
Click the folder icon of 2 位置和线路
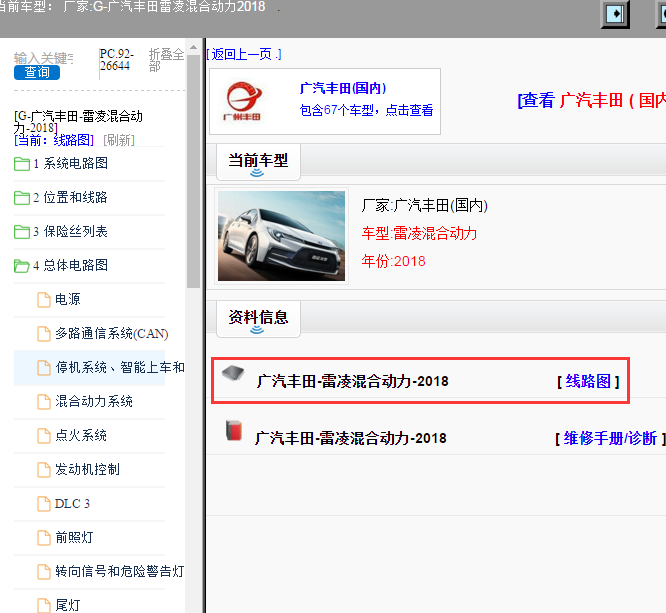[22, 198]
